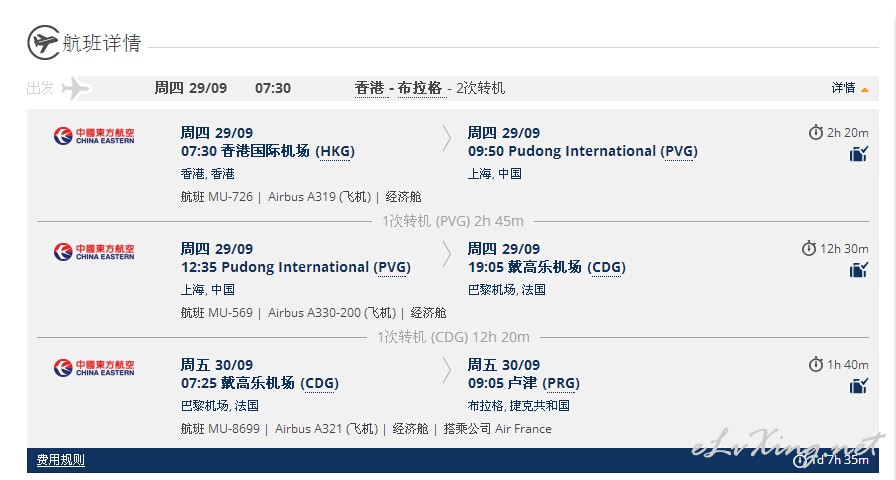The width and height of the screenshot is (896, 480).
Task: Click the flight details airplane header icon
Action: (x=43, y=42)
